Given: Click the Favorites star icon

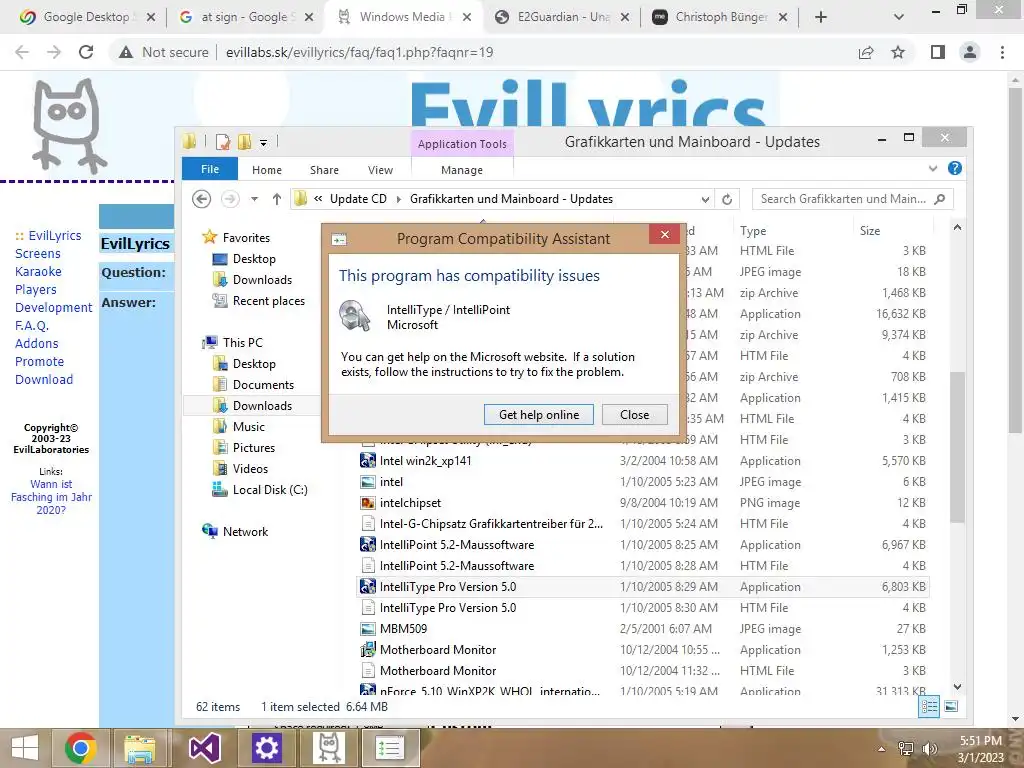Looking at the screenshot, I should (210, 237).
